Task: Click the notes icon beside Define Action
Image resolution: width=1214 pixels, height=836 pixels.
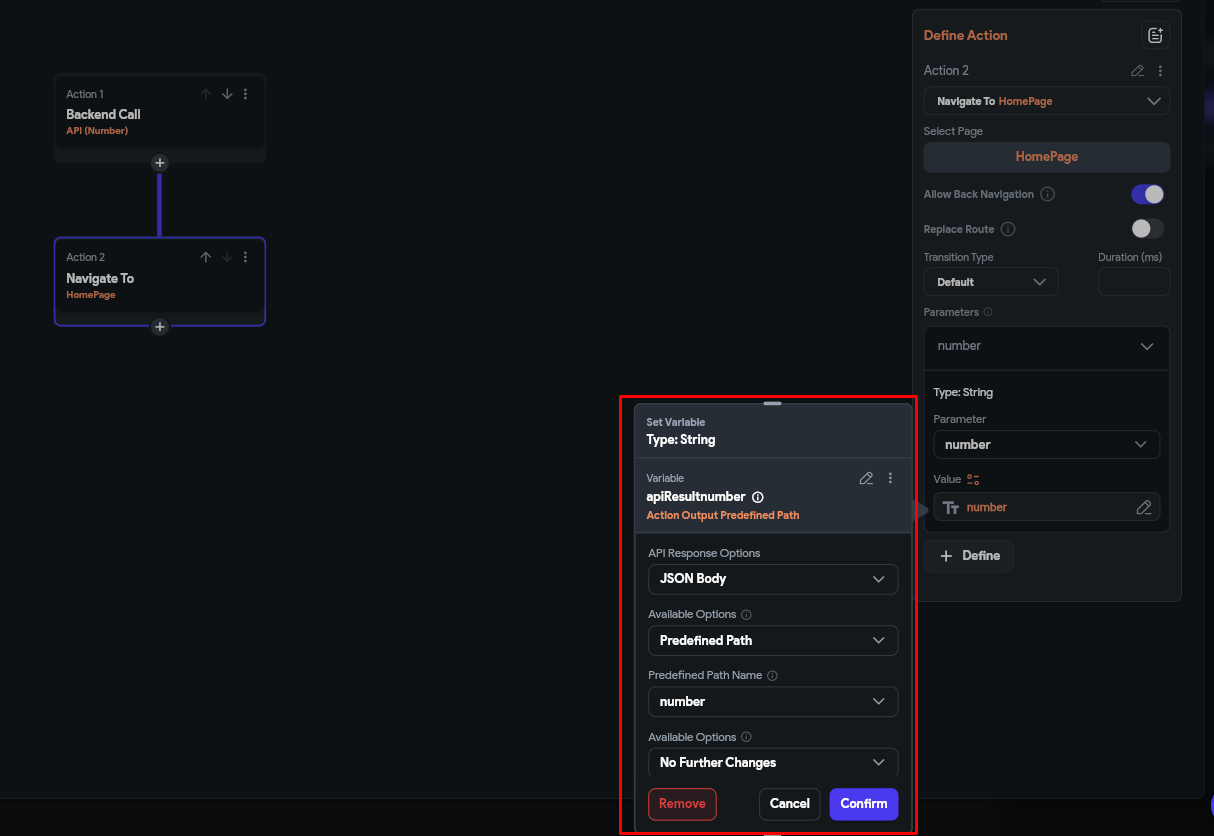Action: click(1155, 36)
